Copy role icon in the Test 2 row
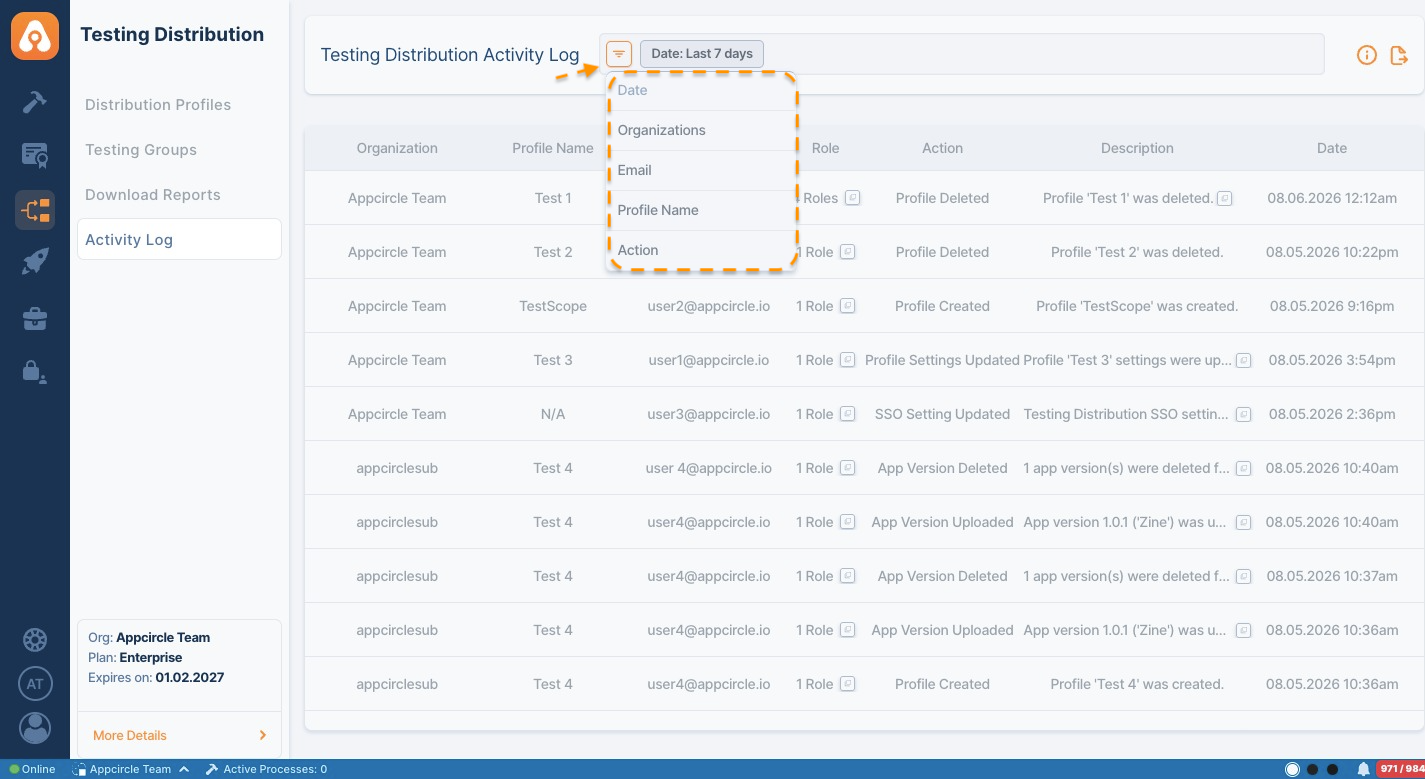 click(847, 252)
